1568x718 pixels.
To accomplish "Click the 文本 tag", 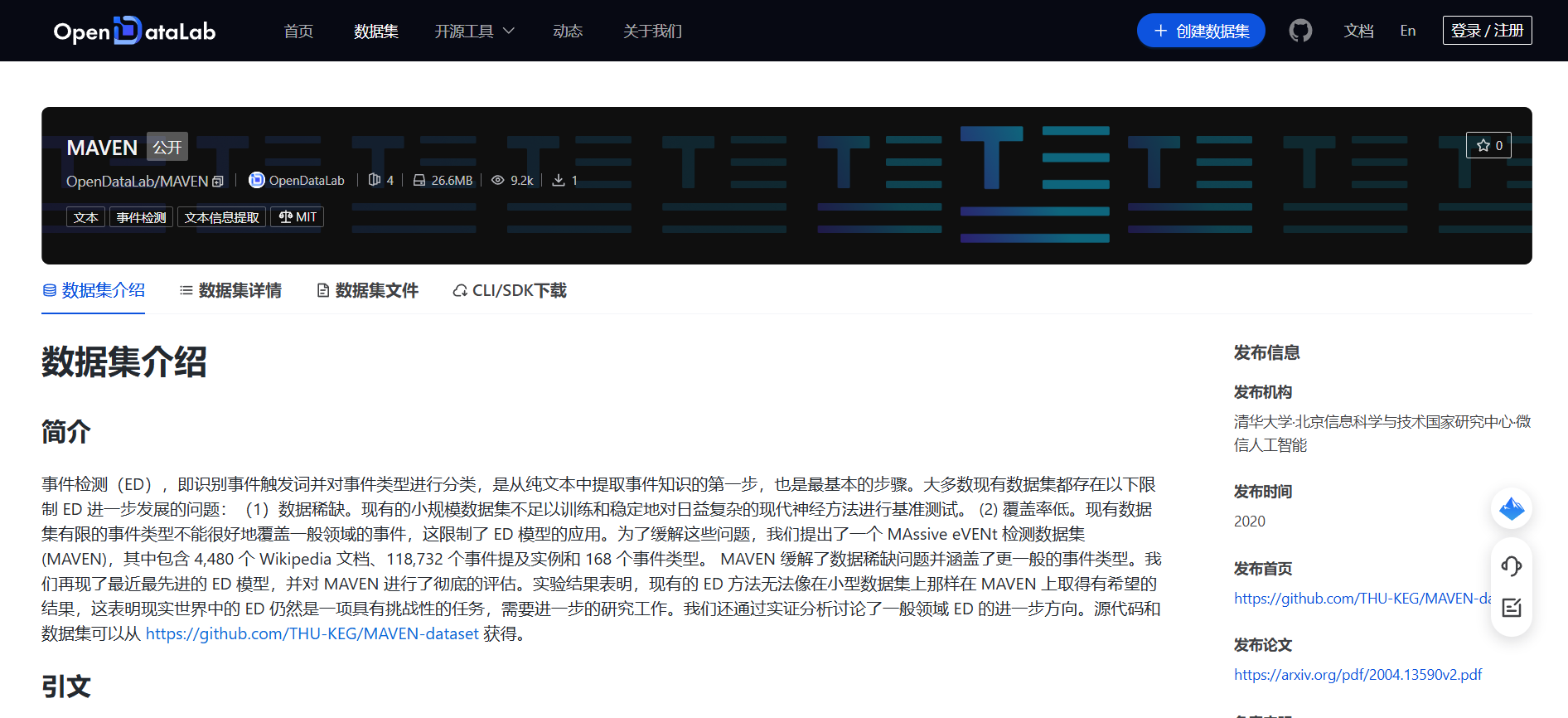I will coord(85,217).
